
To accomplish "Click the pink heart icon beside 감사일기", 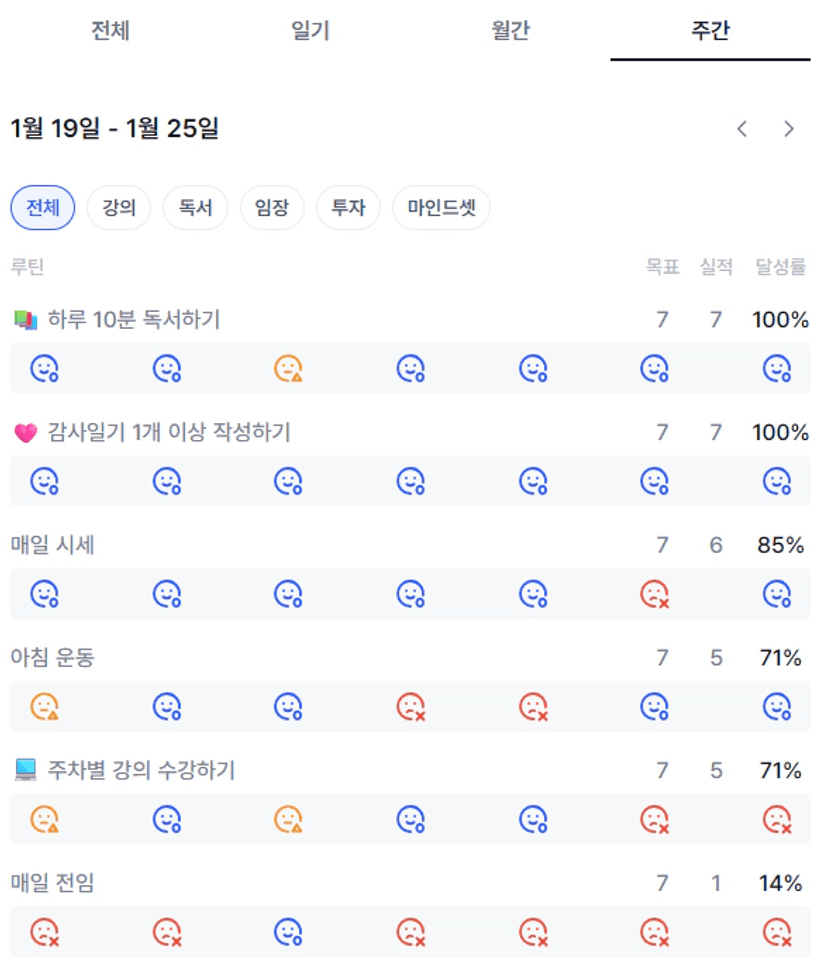I will coord(25,433).
